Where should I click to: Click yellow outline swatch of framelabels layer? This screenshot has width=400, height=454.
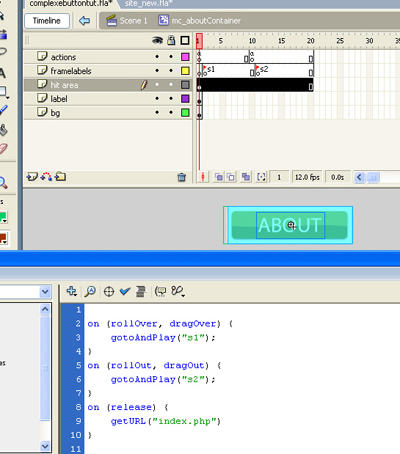[x=185, y=71]
